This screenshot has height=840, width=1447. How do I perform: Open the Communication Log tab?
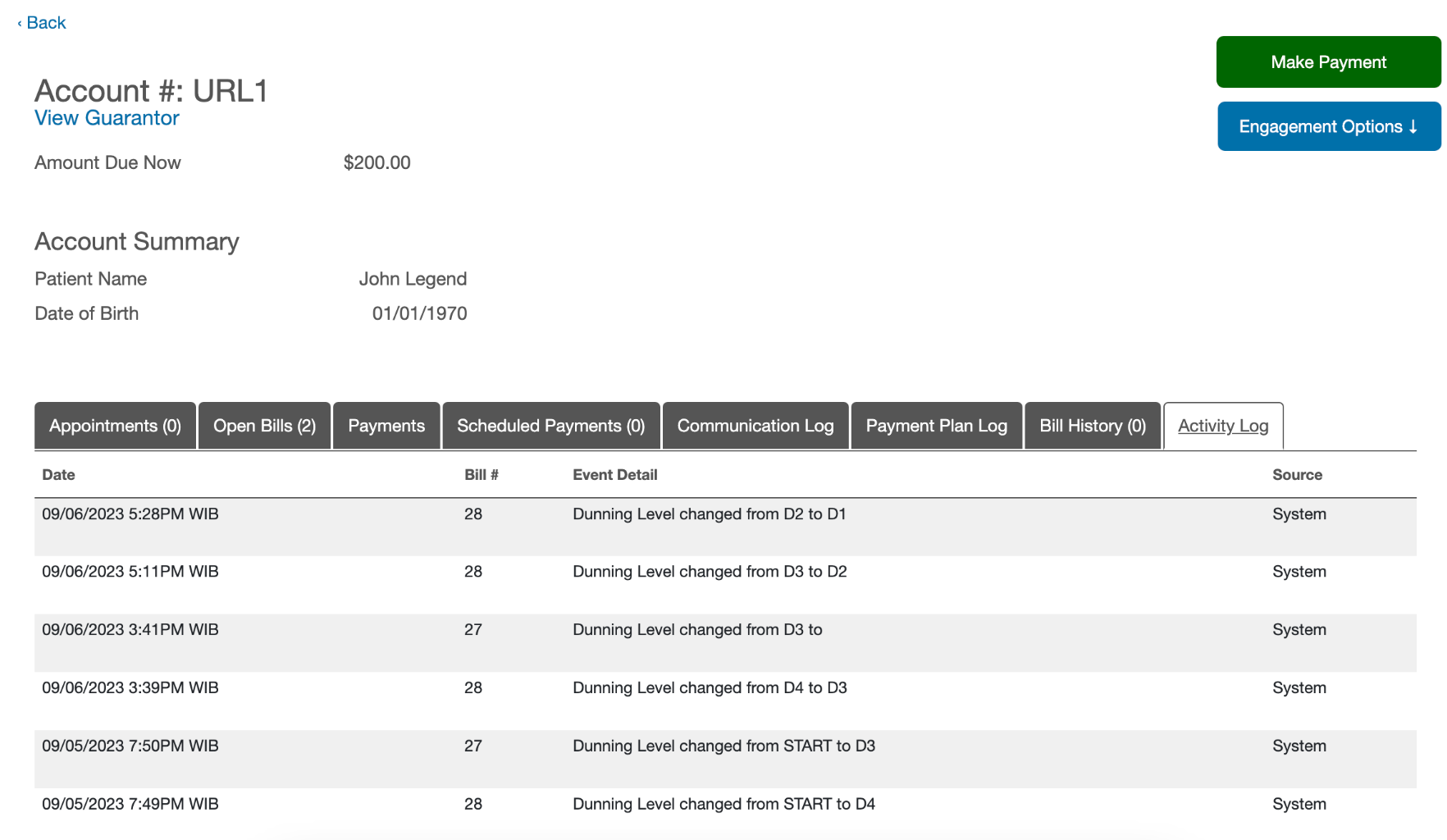pos(755,425)
